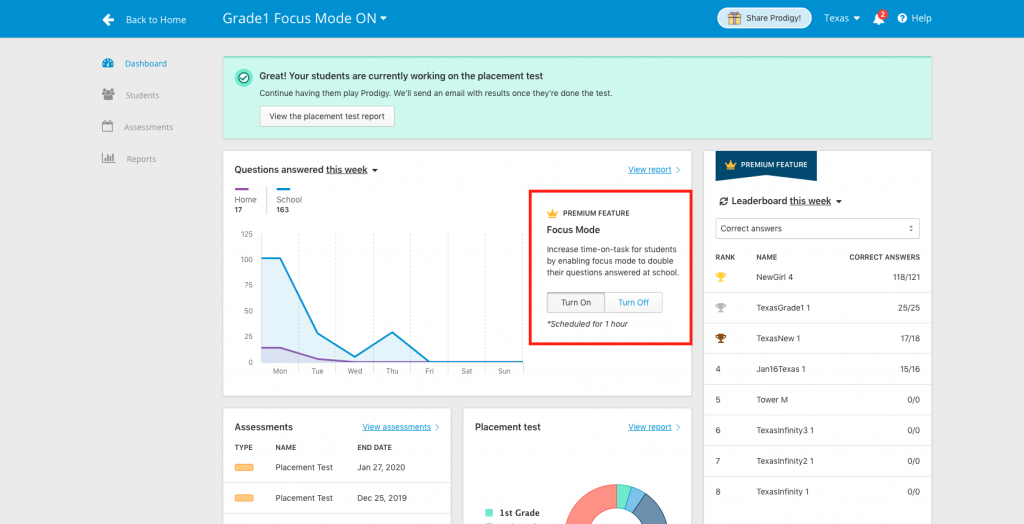Screen dimensions: 1024x524
Task: Select the TexasNew 1 leaderboard row
Action: tap(818, 338)
